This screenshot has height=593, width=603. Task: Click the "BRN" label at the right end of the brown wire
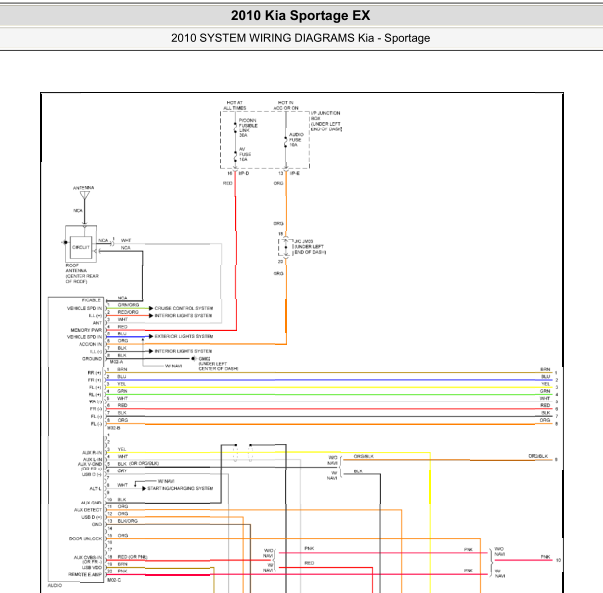tap(545, 370)
